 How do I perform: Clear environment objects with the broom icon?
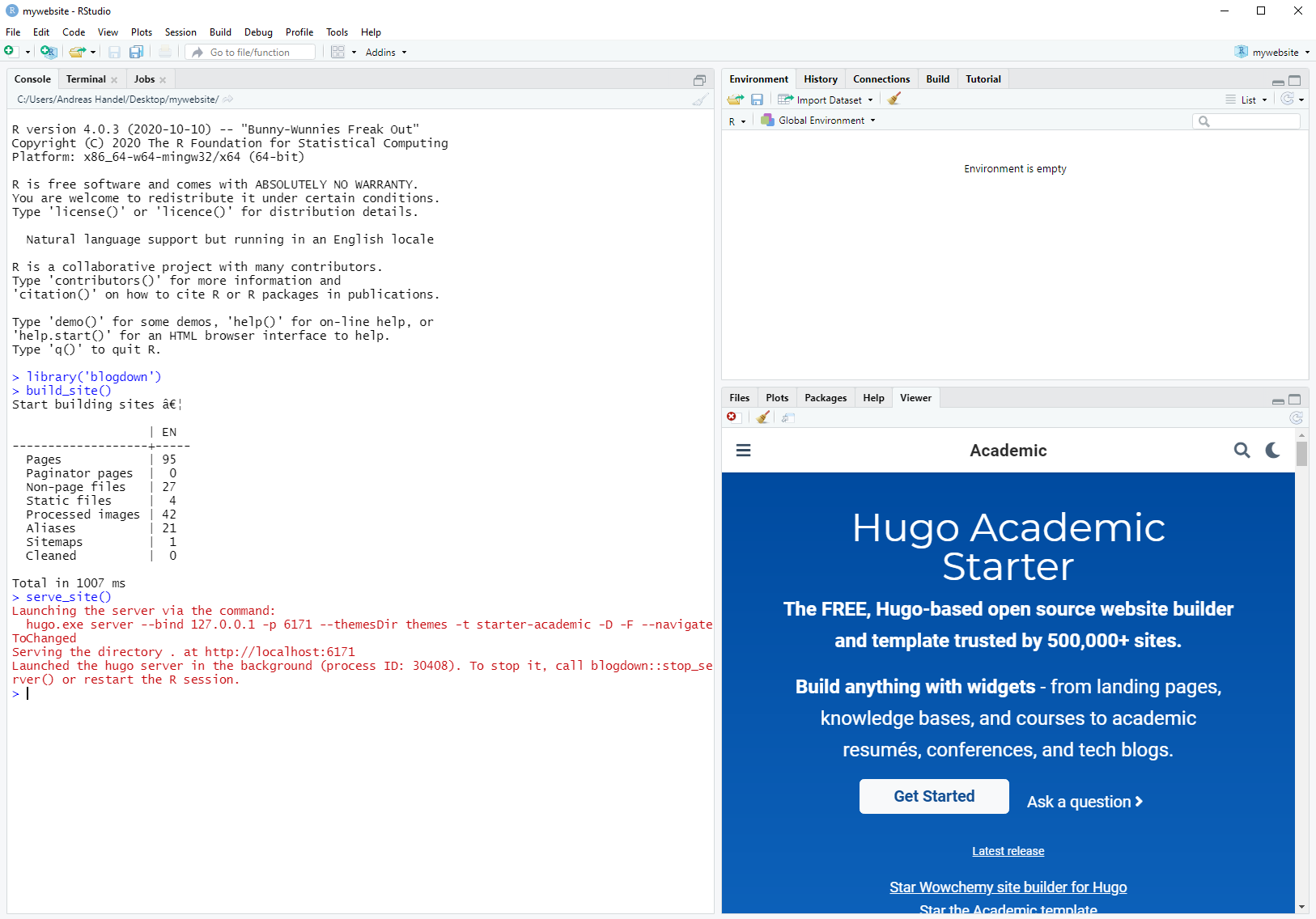(x=894, y=99)
